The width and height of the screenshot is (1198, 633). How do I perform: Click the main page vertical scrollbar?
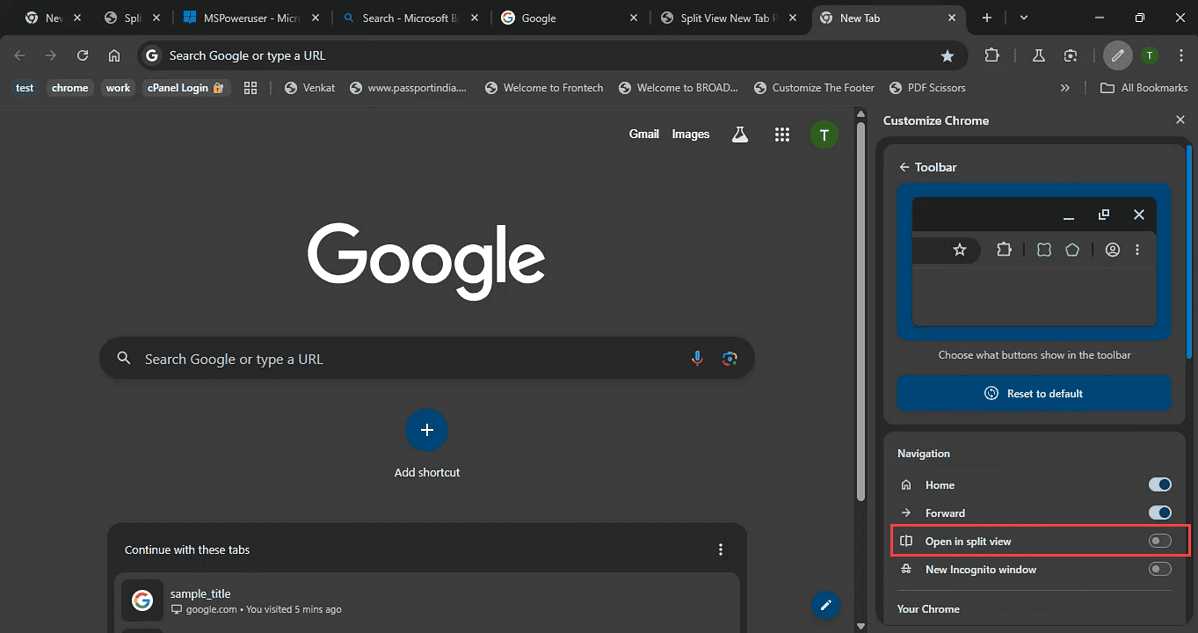(861, 313)
